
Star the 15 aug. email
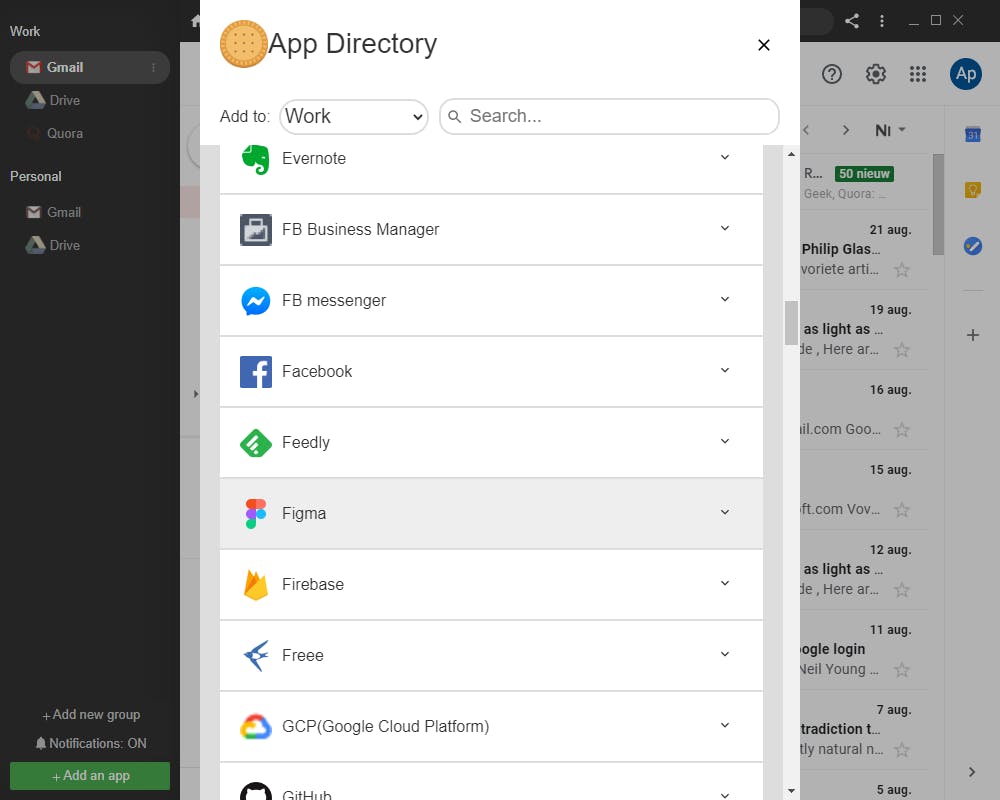902,510
